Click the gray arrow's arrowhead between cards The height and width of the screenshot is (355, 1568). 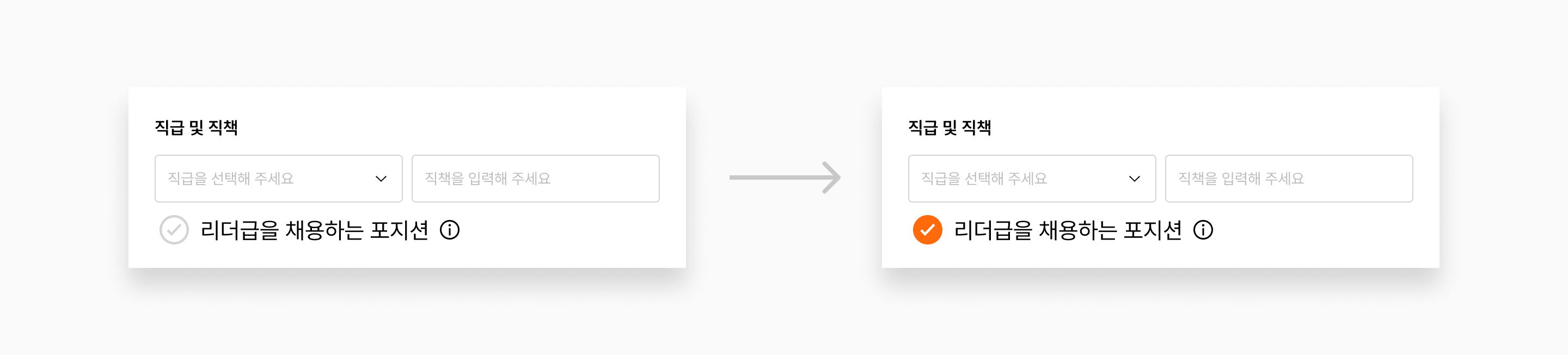point(831,177)
